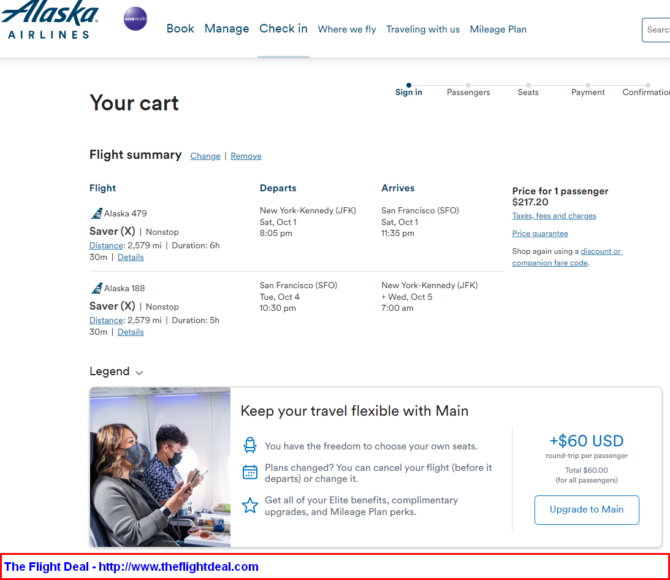Open Distance link for Alaska 188
Viewport: 670px width, 580px height.
pyautogui.click(x=106, y=320)
